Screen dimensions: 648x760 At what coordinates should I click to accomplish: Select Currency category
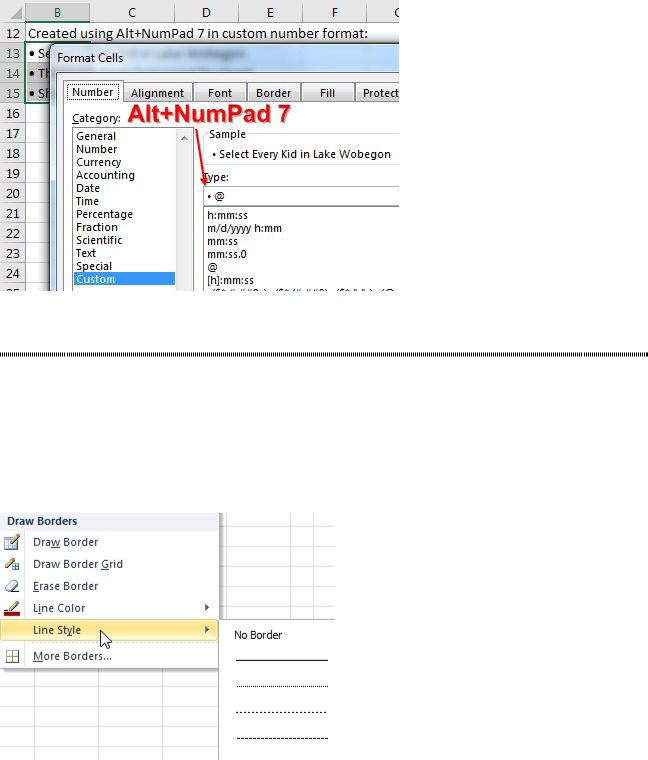125,162
